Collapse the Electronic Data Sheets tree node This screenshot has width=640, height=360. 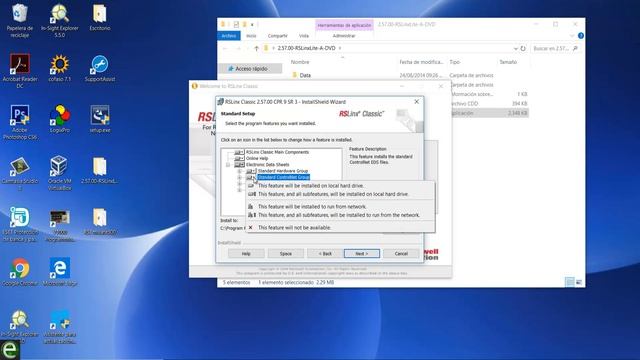(228, 165)
